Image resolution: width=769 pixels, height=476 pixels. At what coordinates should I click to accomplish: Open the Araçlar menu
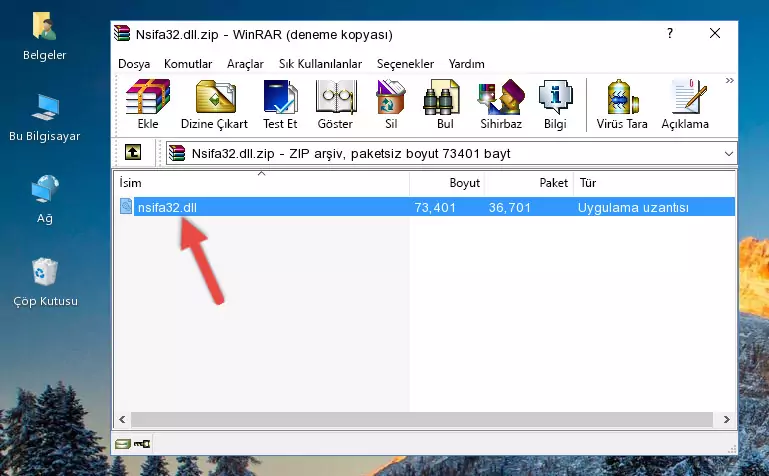coord(245,64)
